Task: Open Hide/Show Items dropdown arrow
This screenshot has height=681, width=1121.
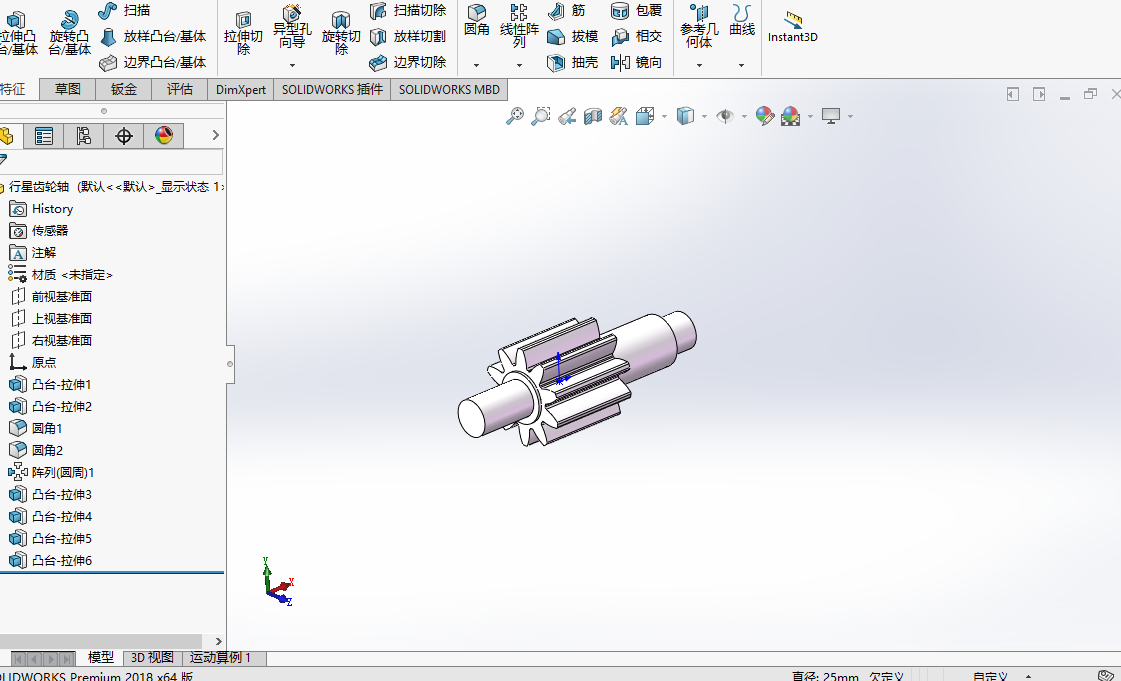Action: click(x=744, y=116)
